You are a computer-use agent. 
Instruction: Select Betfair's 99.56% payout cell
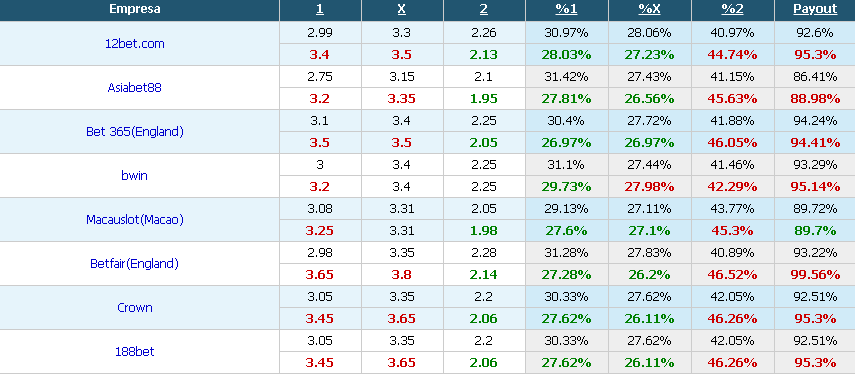pos(815,275)
